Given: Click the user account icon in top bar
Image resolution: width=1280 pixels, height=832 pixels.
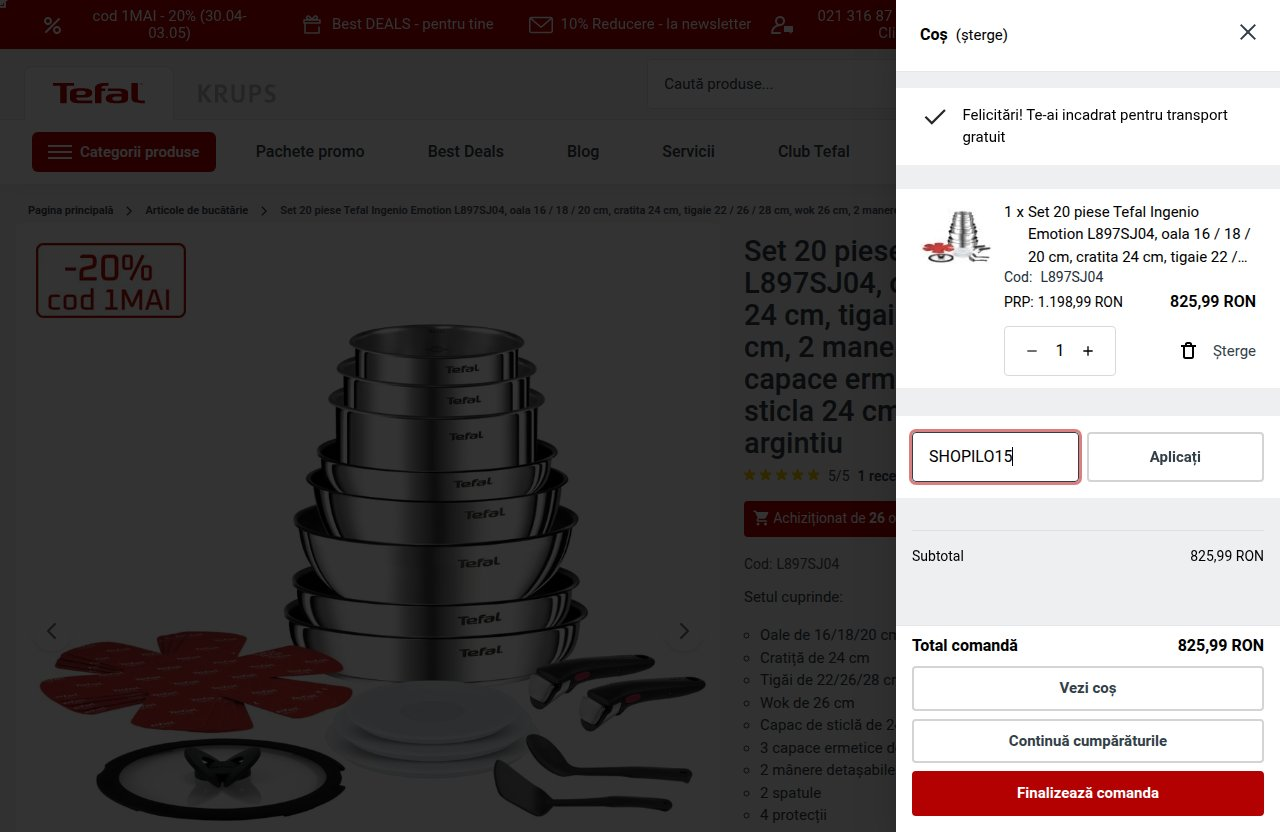Looking at the screenshot, I should pyautogui.click(x=782, y=25).
